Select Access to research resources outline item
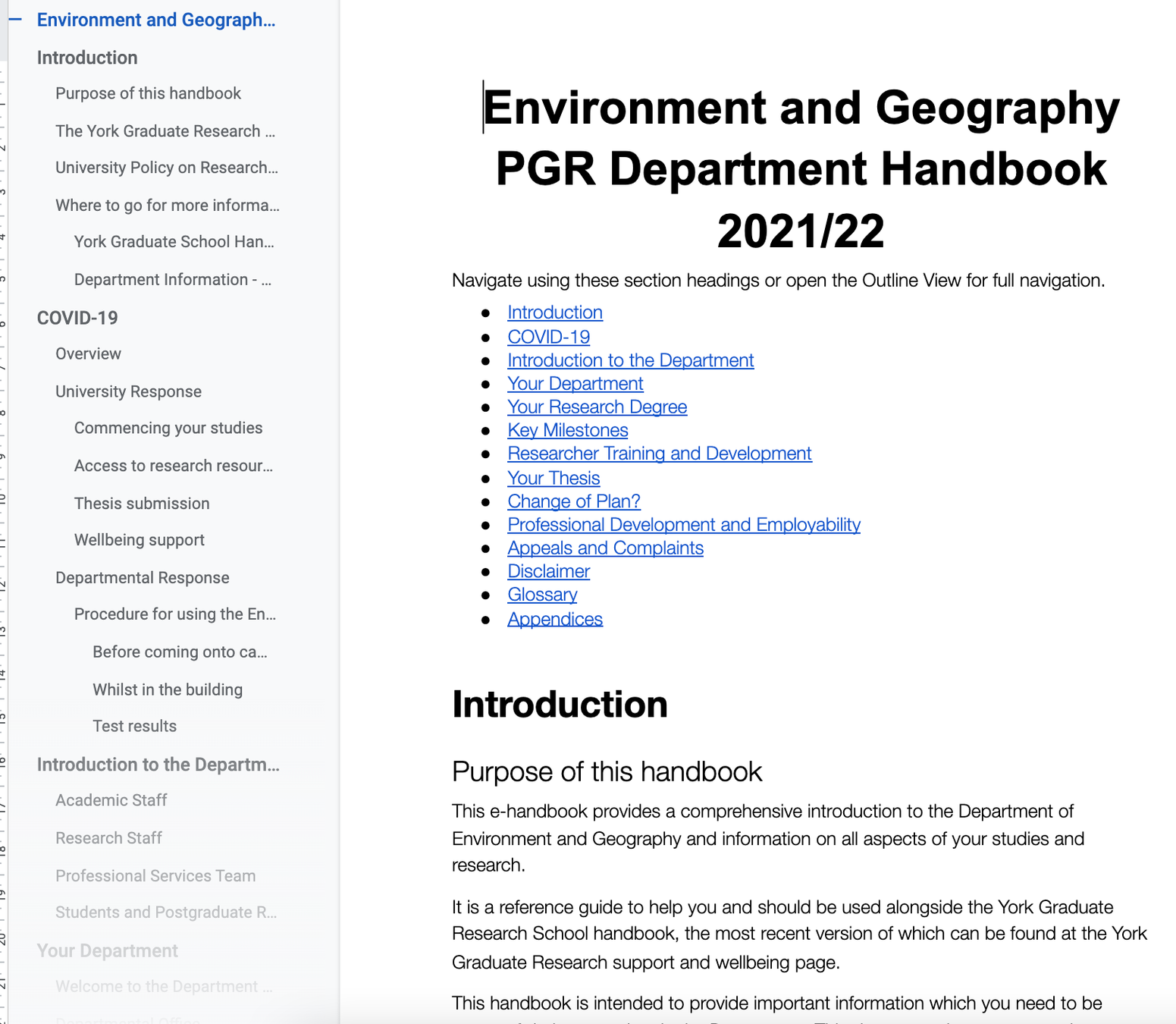The image size is (1176, 1024). click(174, 466)
